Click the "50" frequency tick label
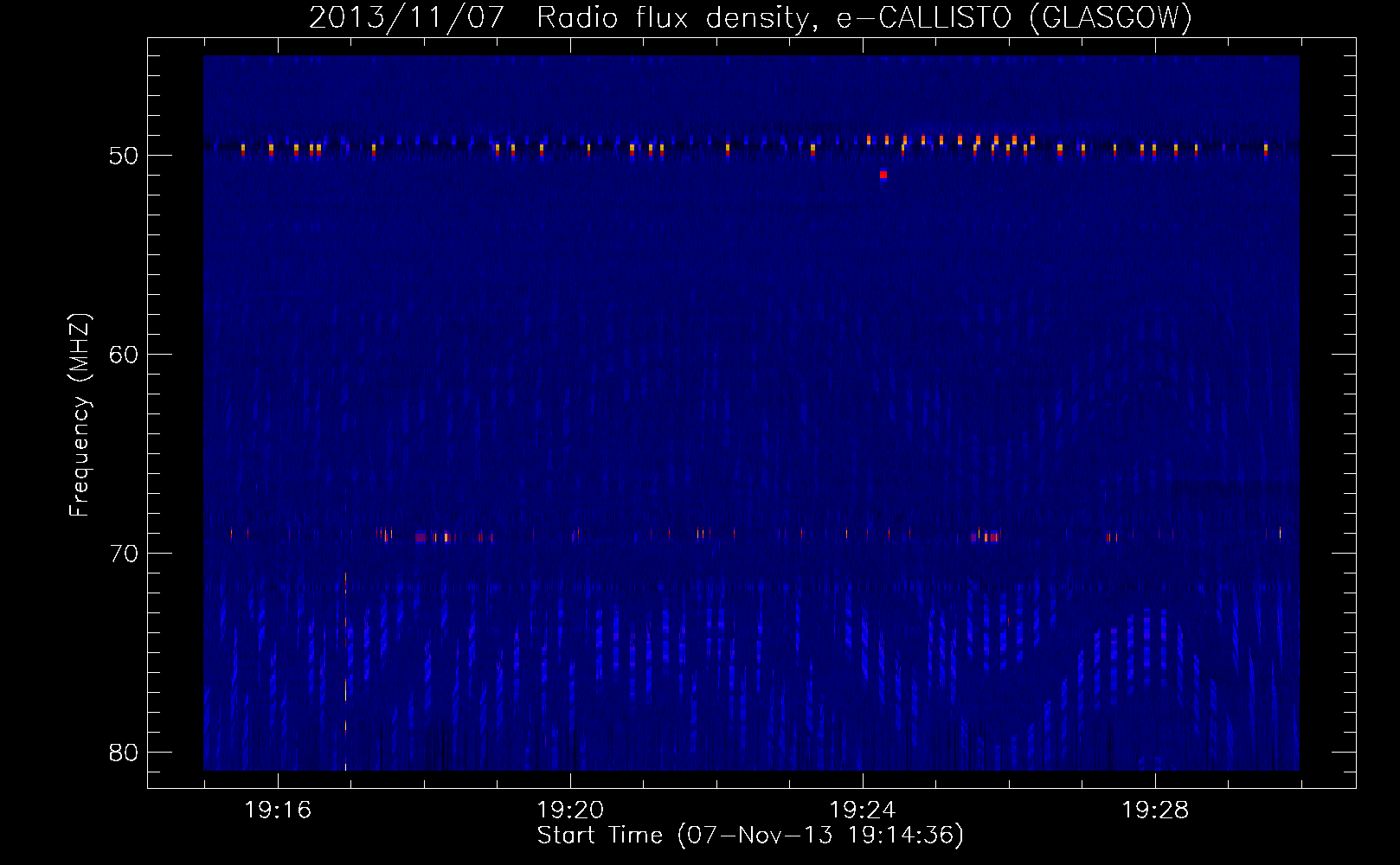The width and height of the screenshot is (1400, 865). pyautogui.click(x=124, y=156)
